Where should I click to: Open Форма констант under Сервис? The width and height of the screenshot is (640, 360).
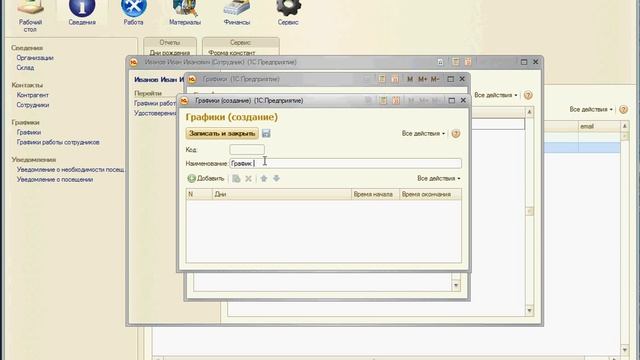pyautogui.click(x=231, y=52)
